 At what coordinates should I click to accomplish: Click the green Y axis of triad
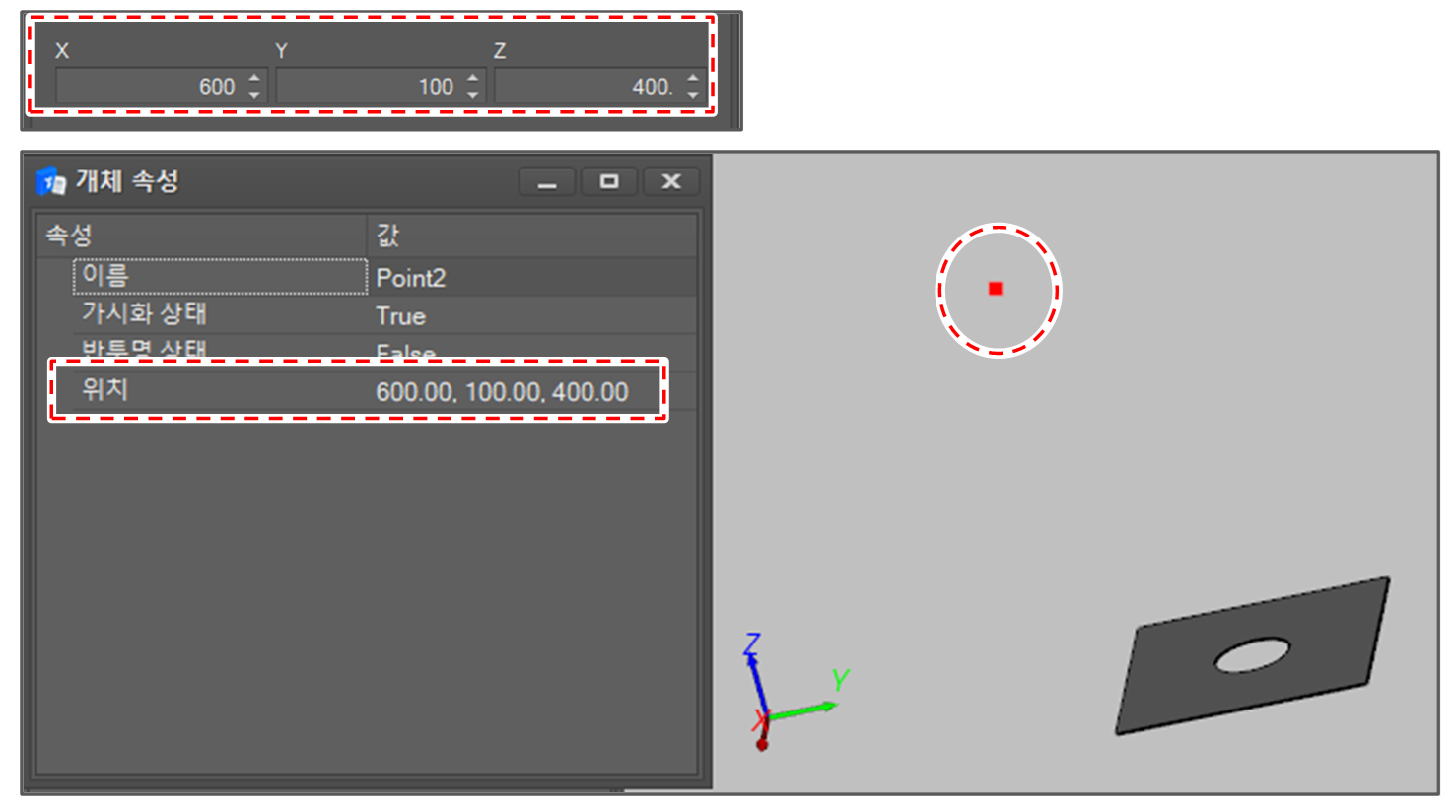[803, 709]
